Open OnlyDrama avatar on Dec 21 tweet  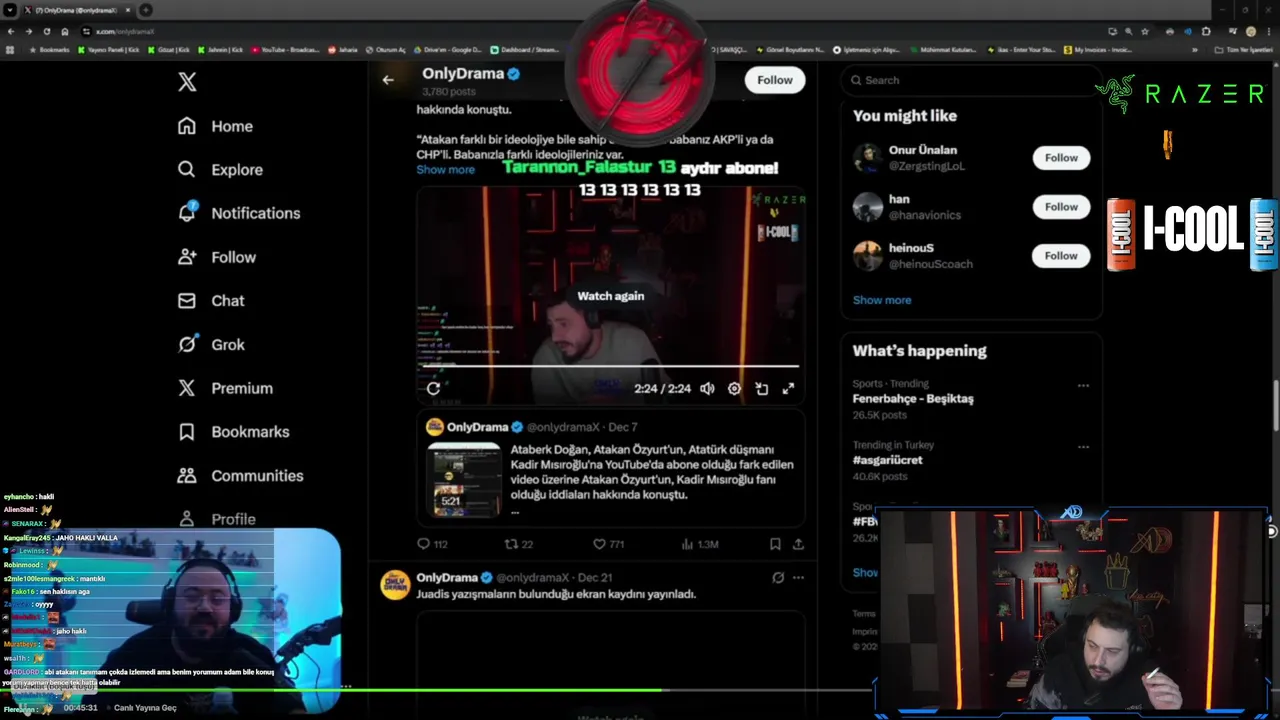(x=395, y=585)
